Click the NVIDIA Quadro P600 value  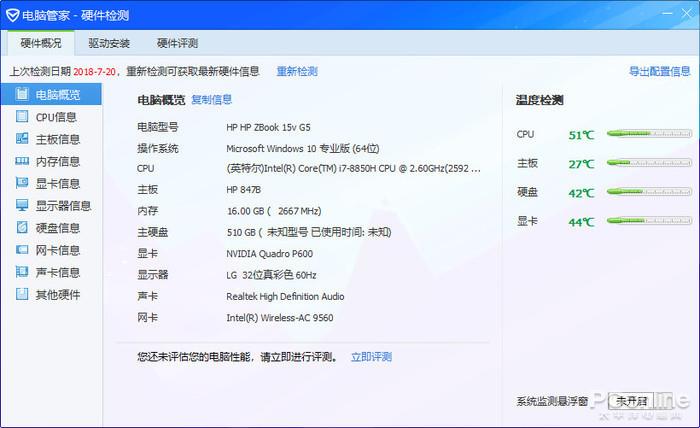coord(270,254)
